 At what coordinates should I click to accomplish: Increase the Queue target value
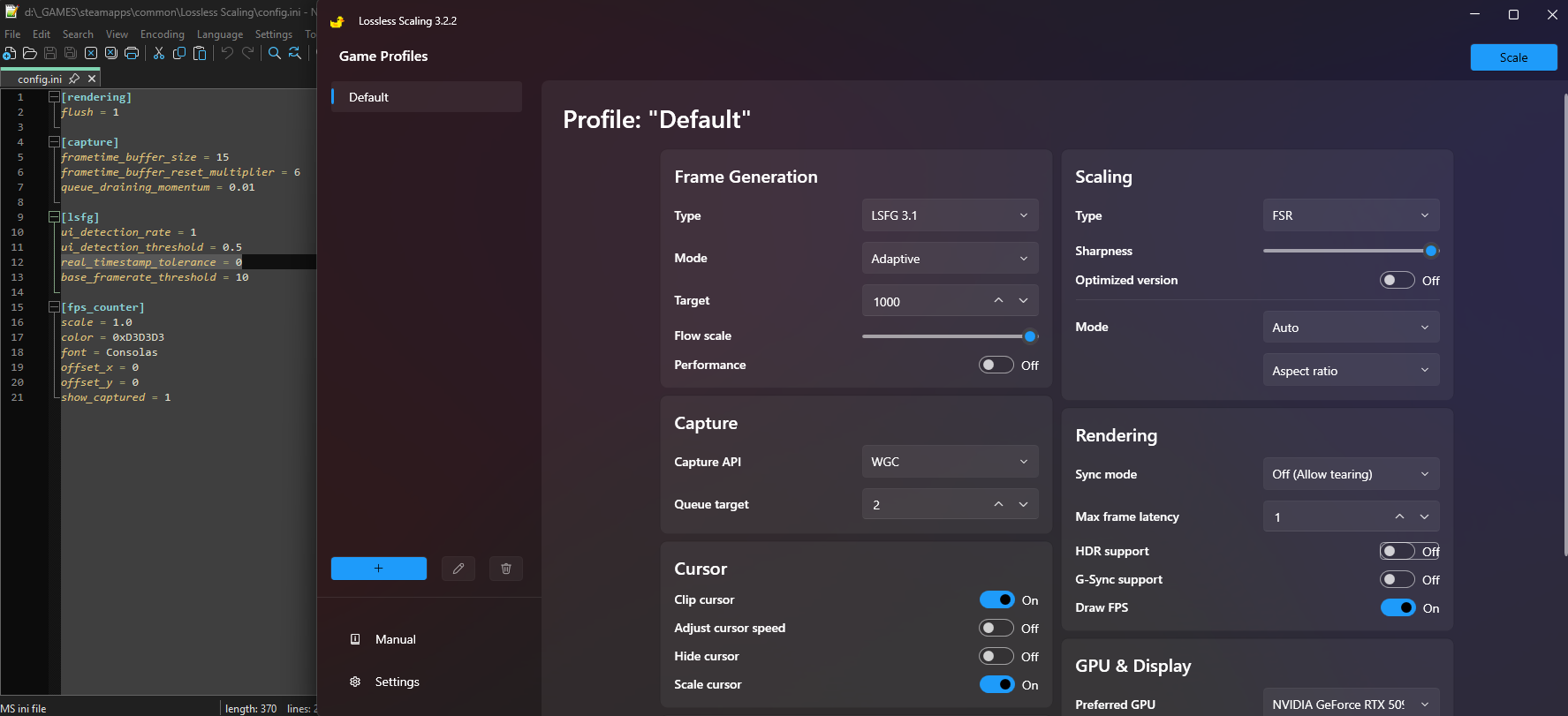(x=998, y=504)
